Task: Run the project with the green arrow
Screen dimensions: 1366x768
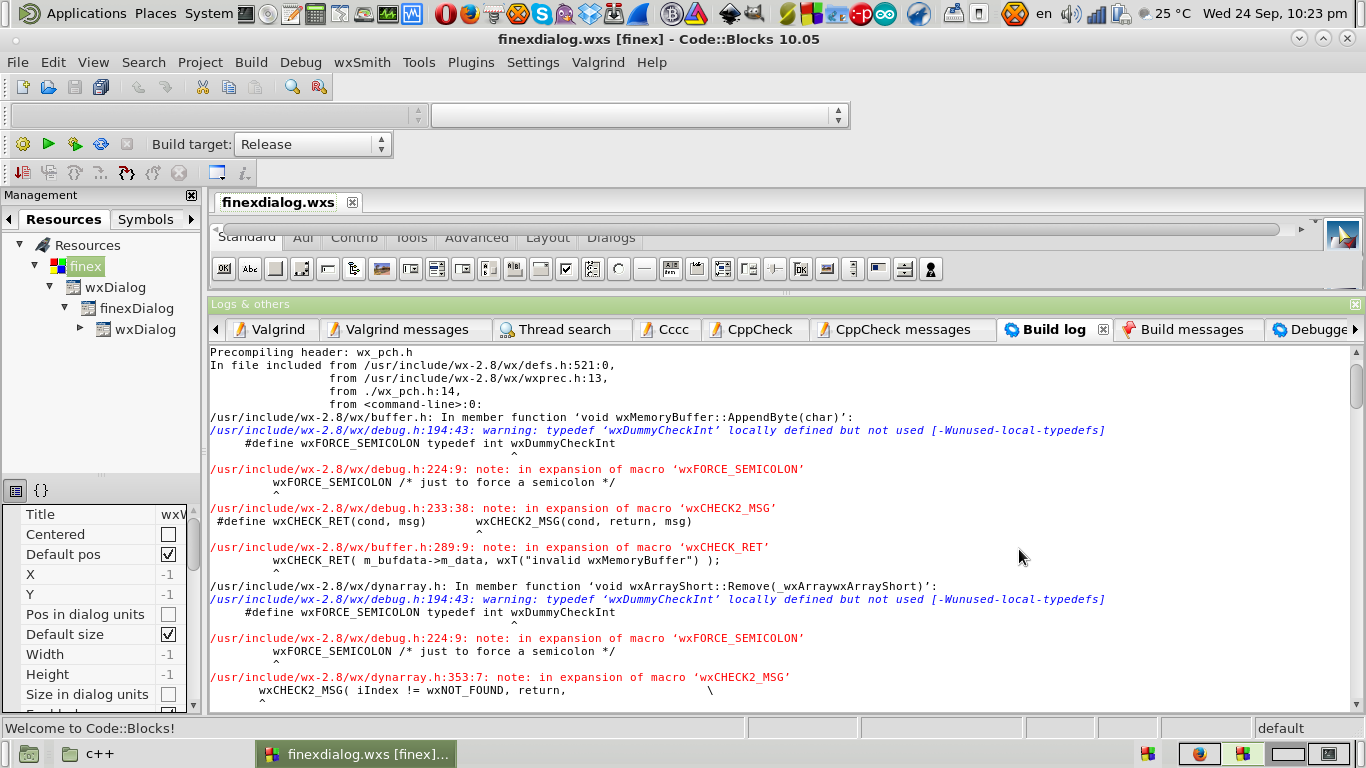Action: coord(48,144)
